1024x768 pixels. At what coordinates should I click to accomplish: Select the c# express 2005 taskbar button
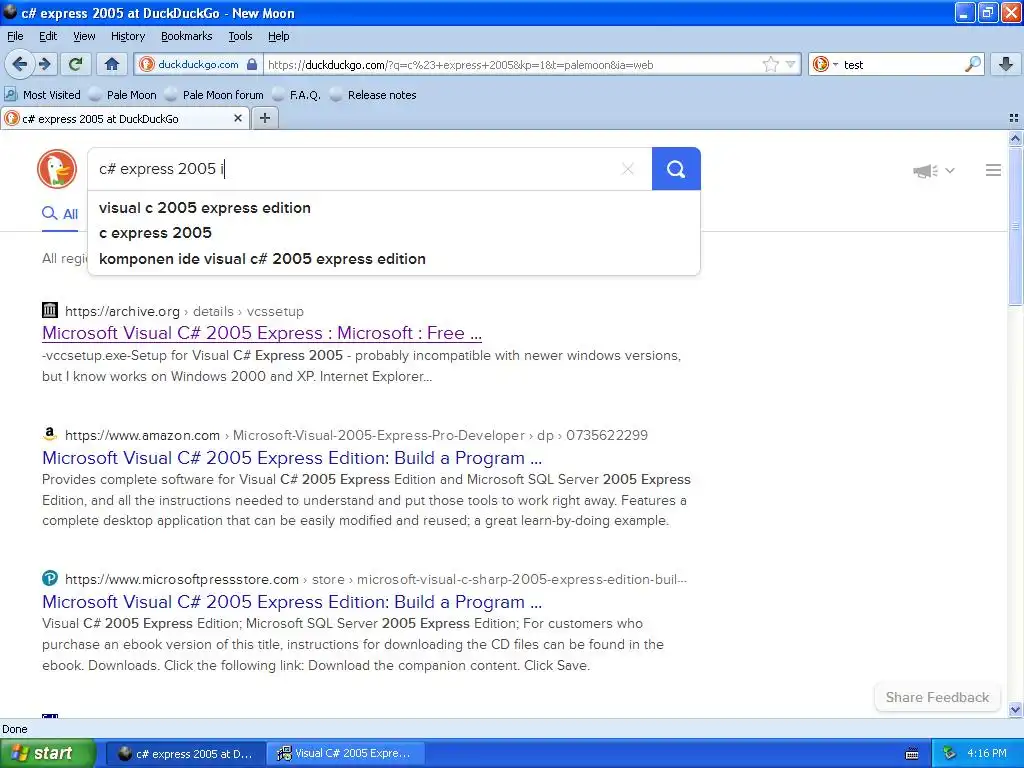pyautogui.click(x=185, y=754)
